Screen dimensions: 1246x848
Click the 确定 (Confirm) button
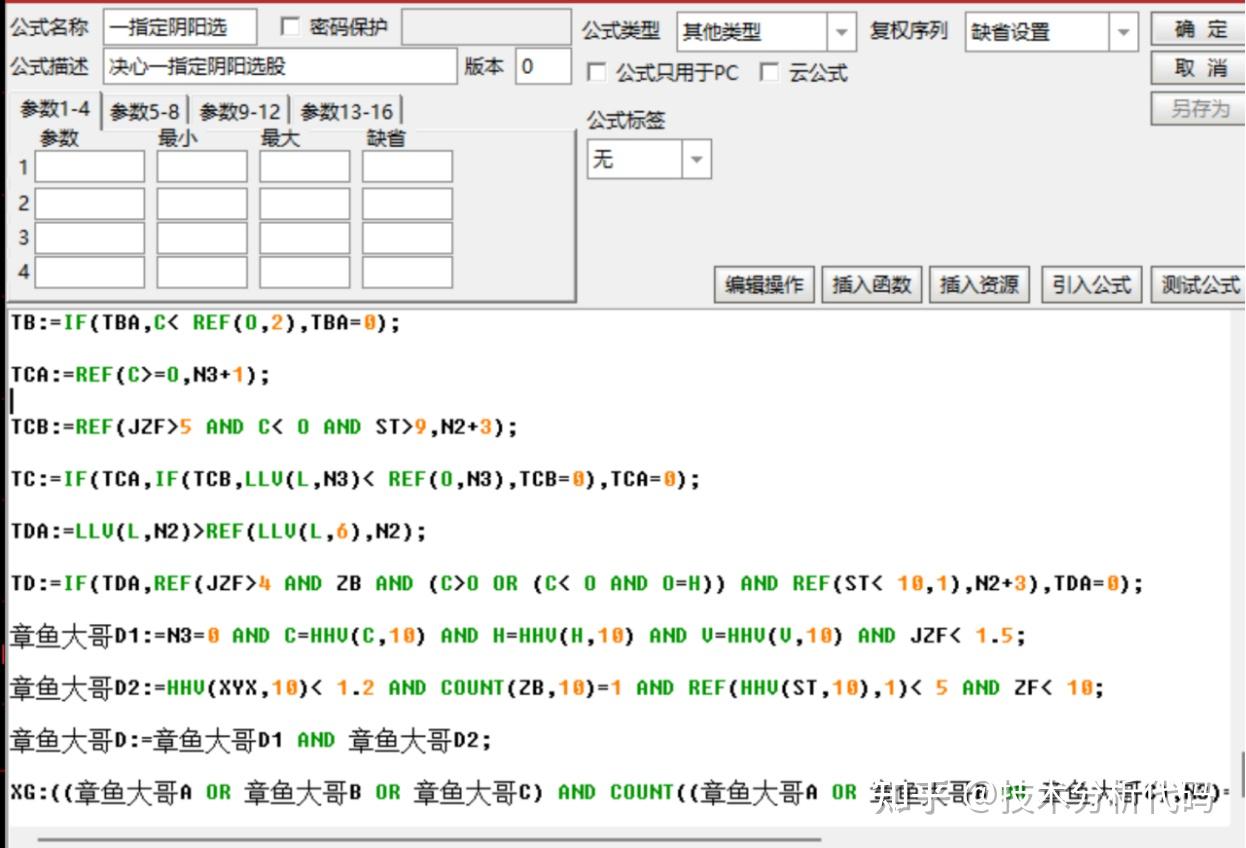click(x=1196, y=29)
